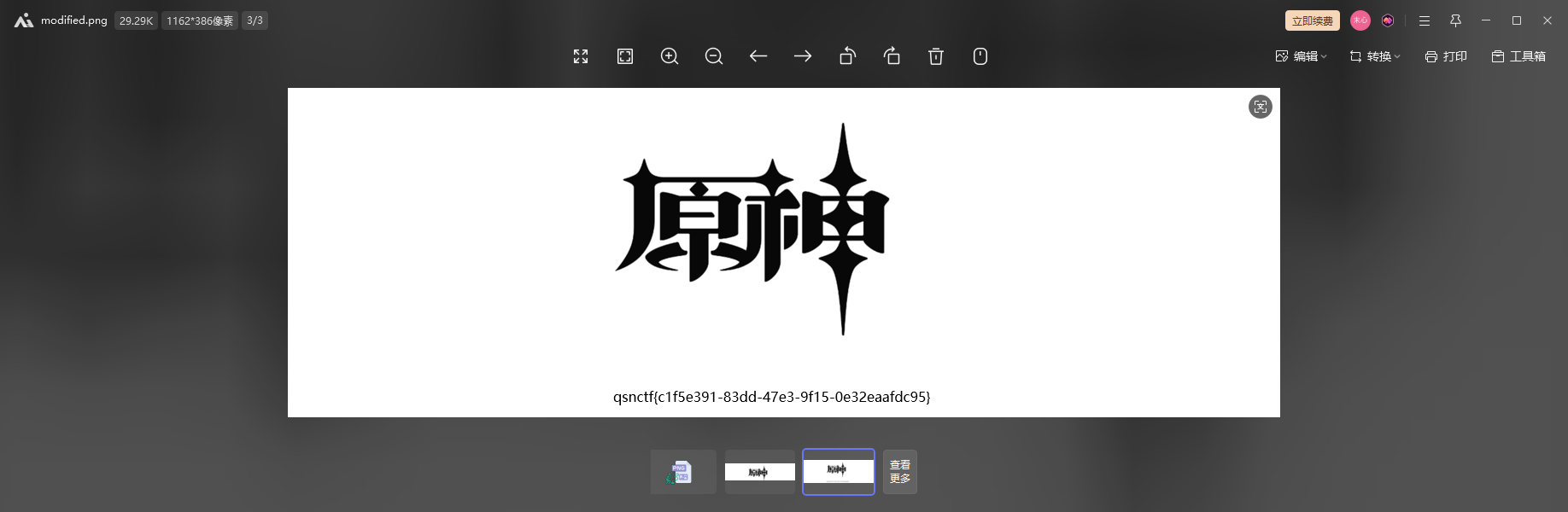Screen dimensions: 1568x512
Task: Select the highlighted third thumbnail
Action: pyautogui.click(x=839, y=472)
